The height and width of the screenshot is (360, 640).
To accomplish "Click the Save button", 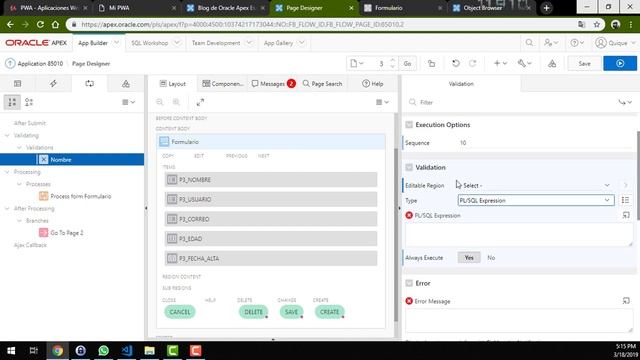I will [x=584, y=64].
